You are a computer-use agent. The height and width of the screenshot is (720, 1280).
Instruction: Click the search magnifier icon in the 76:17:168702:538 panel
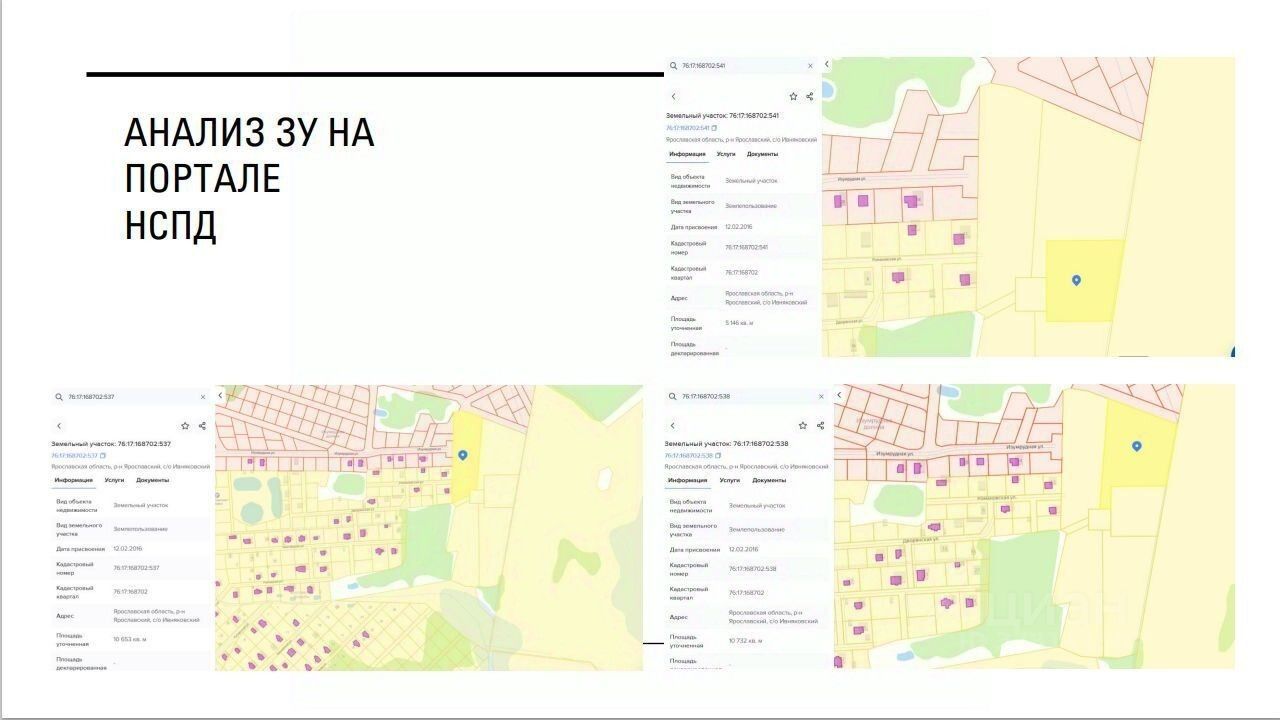(673, 396)
